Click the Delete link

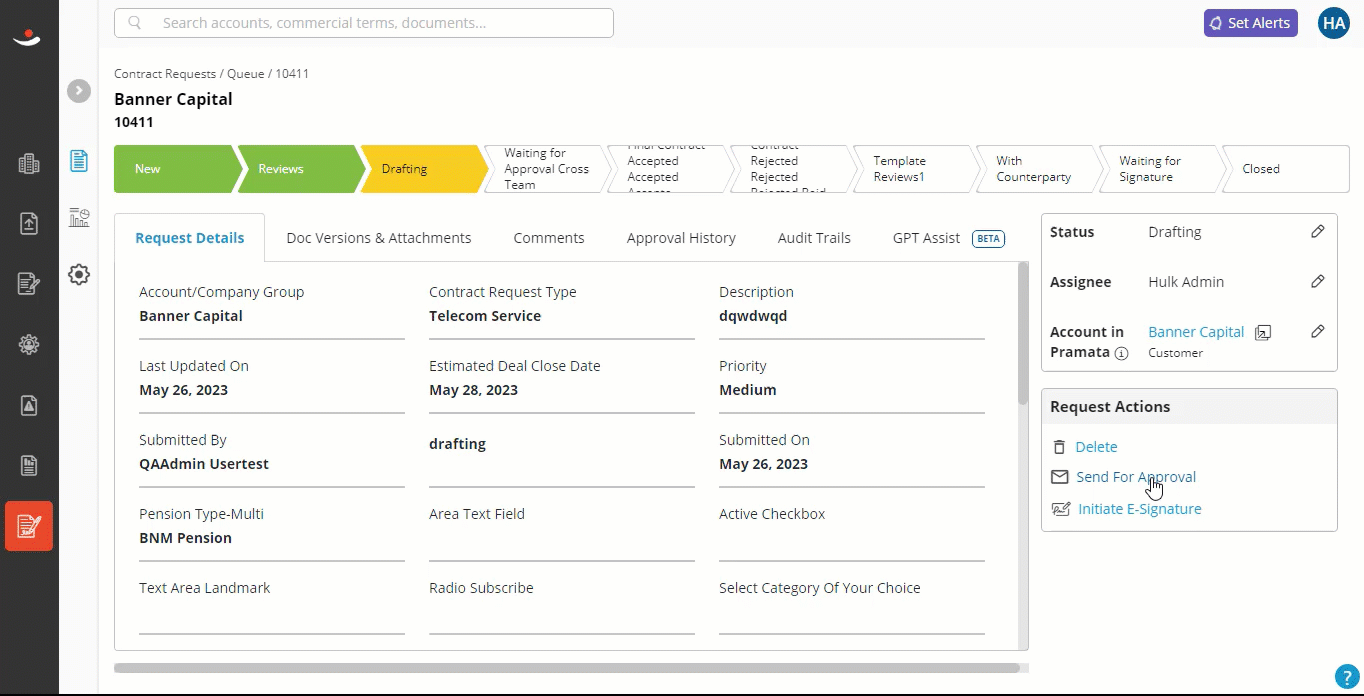(x=1097, y=447)
